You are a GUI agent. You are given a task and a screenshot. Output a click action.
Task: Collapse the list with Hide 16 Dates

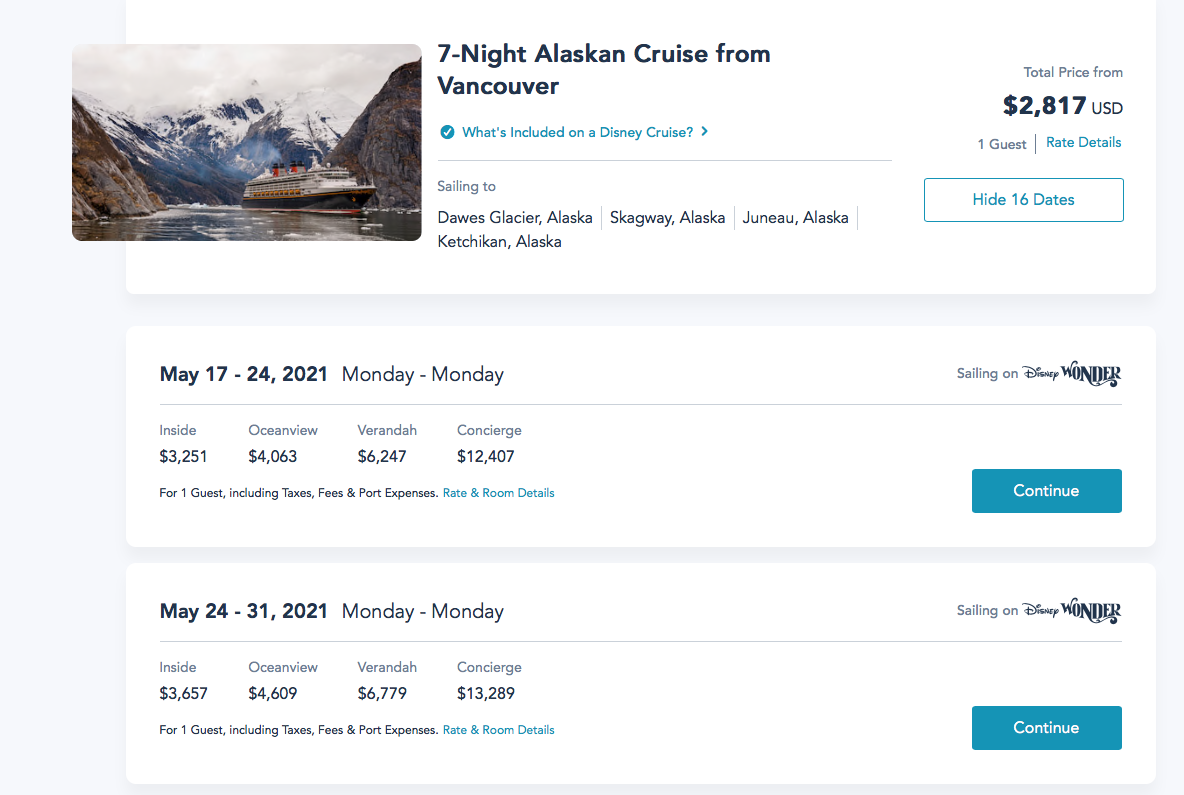point(1023,200)
